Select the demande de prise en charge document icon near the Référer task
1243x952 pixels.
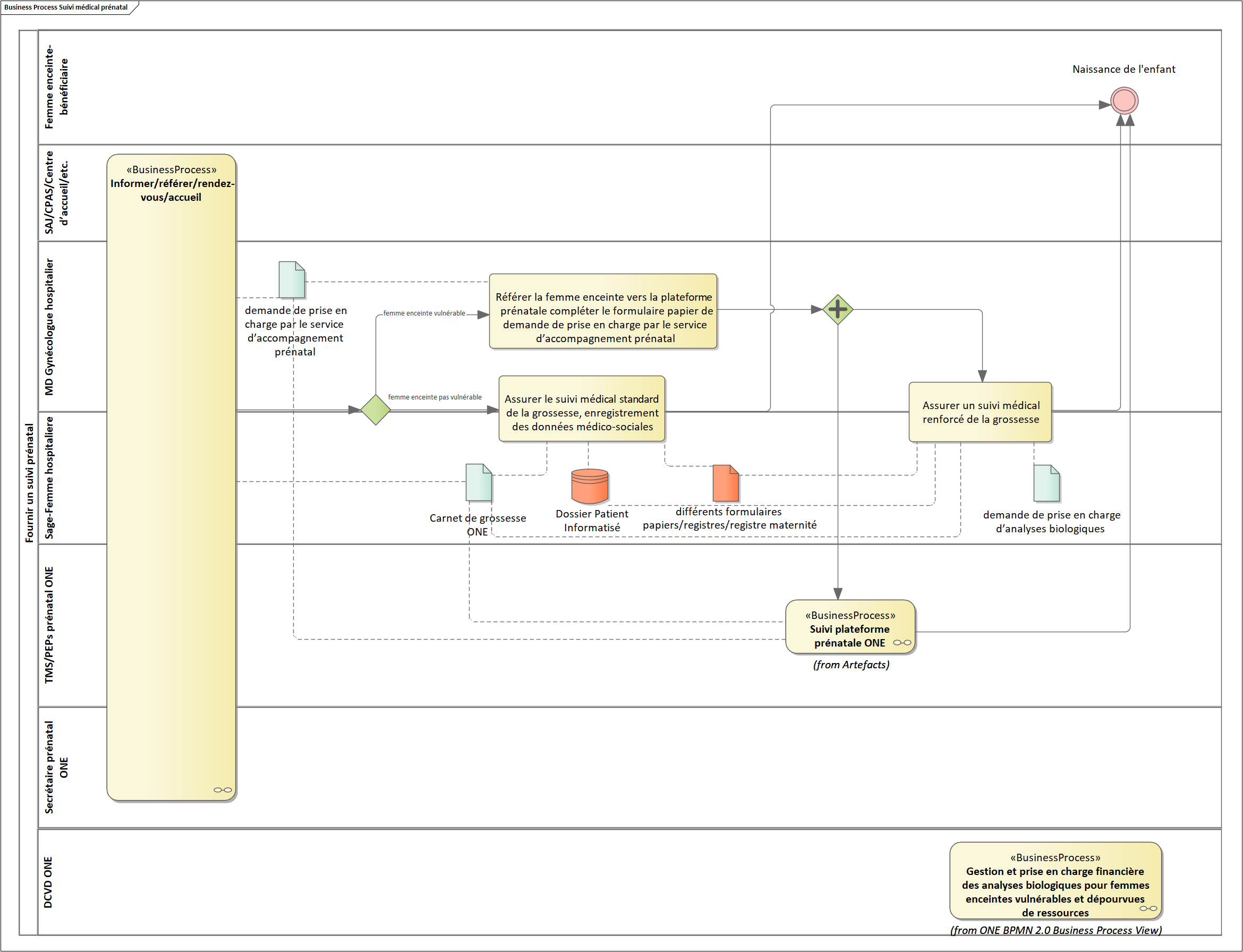point(292,279)
